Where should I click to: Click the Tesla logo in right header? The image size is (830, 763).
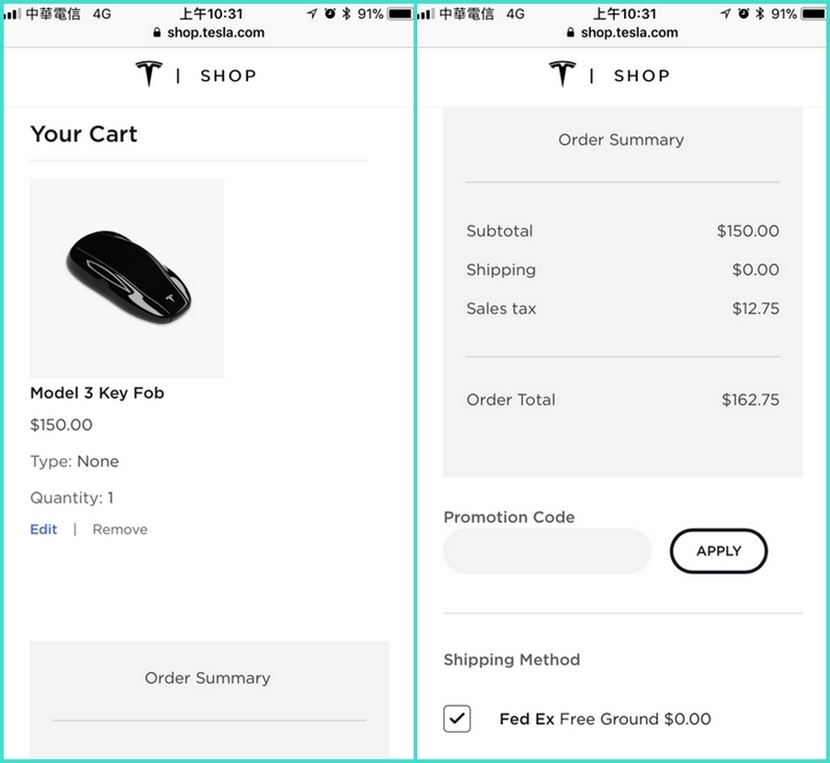click(x=562, y=74)
